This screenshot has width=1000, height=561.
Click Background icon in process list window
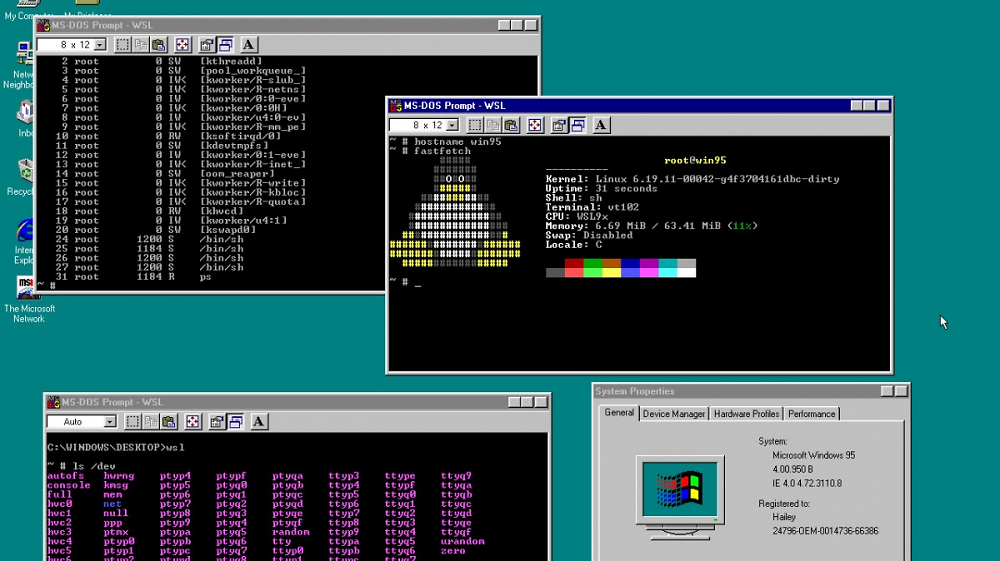coord(225,45)
